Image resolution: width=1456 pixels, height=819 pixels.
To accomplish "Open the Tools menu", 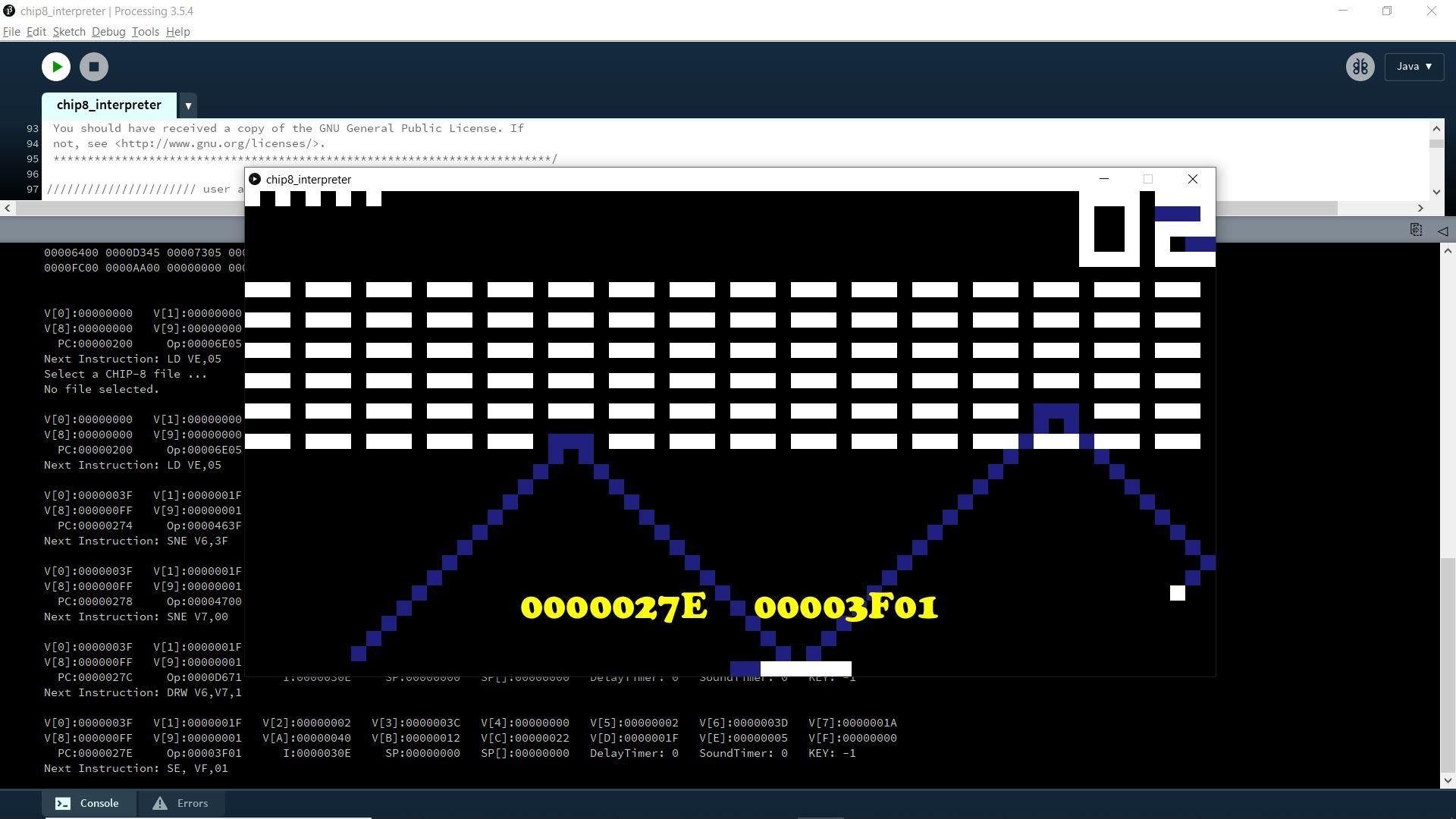I will coord(144,32).
